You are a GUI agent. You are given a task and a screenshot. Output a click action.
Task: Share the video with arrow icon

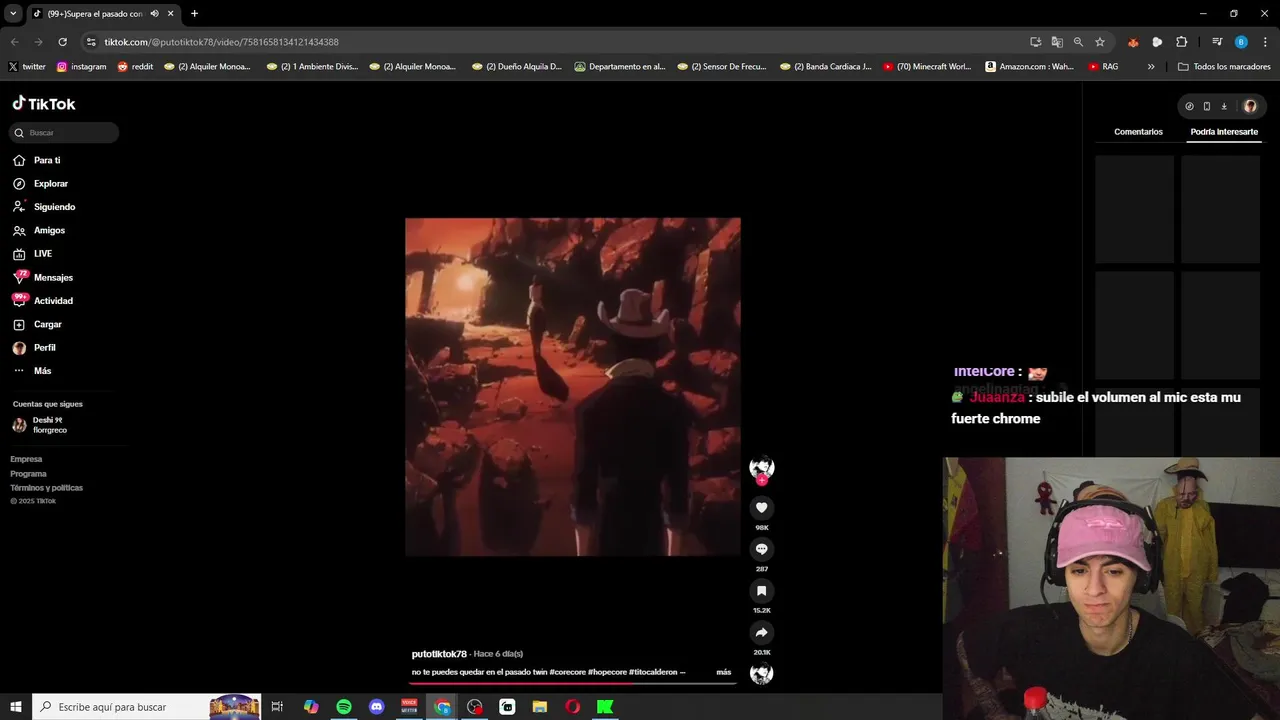click(761, 632)
